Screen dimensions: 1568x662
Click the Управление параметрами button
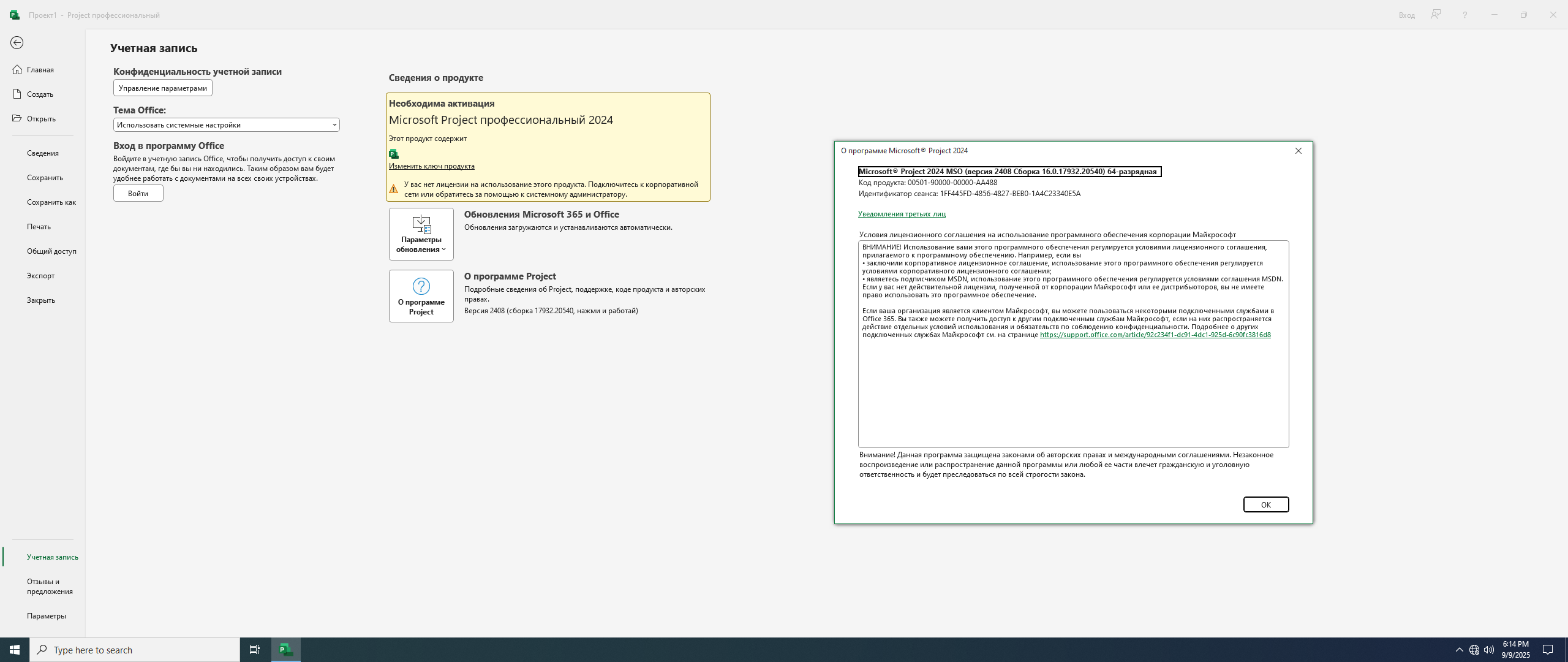coord(163,88)
